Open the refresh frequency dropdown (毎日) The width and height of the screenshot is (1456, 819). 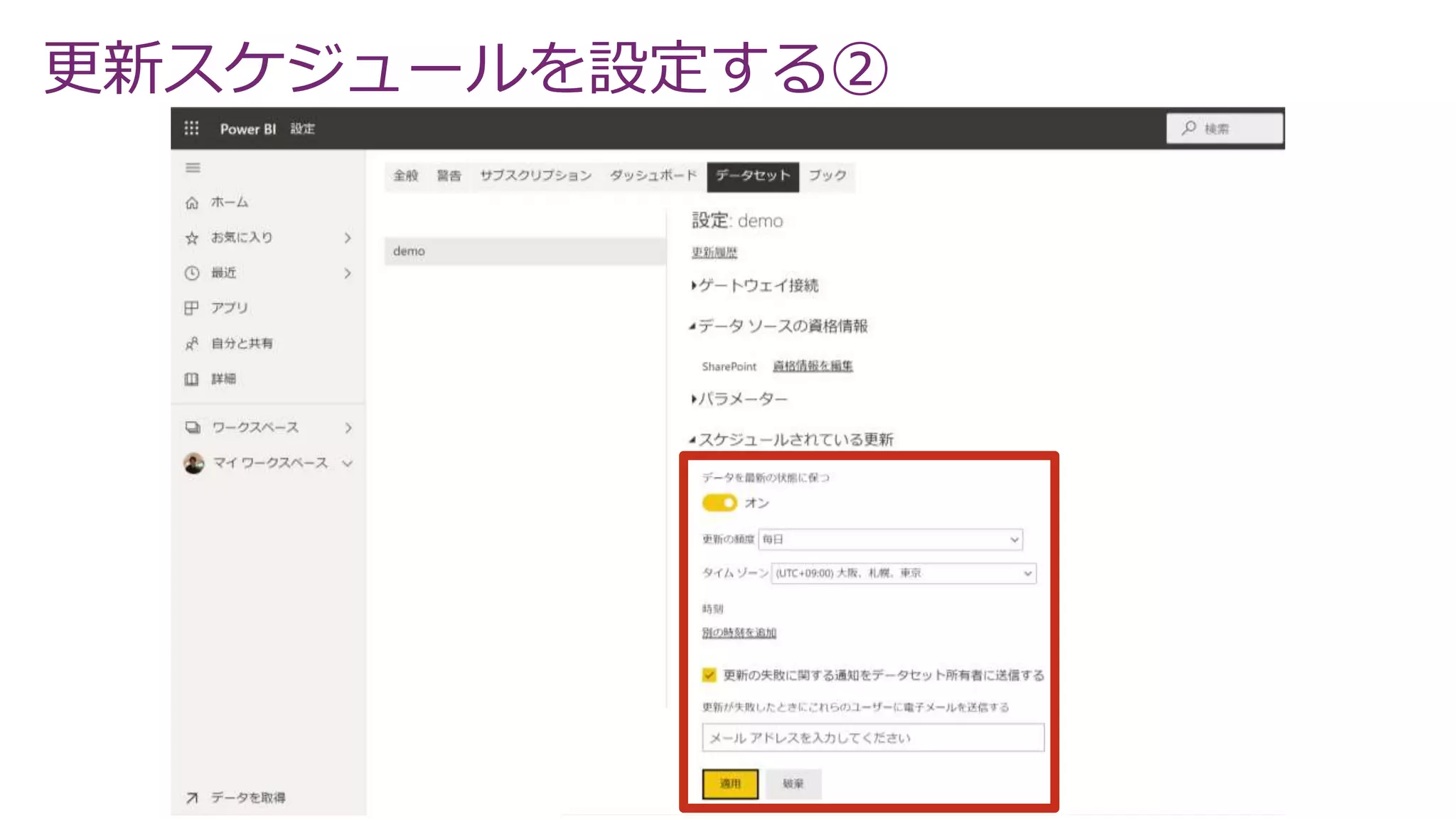tap(891, 540)
